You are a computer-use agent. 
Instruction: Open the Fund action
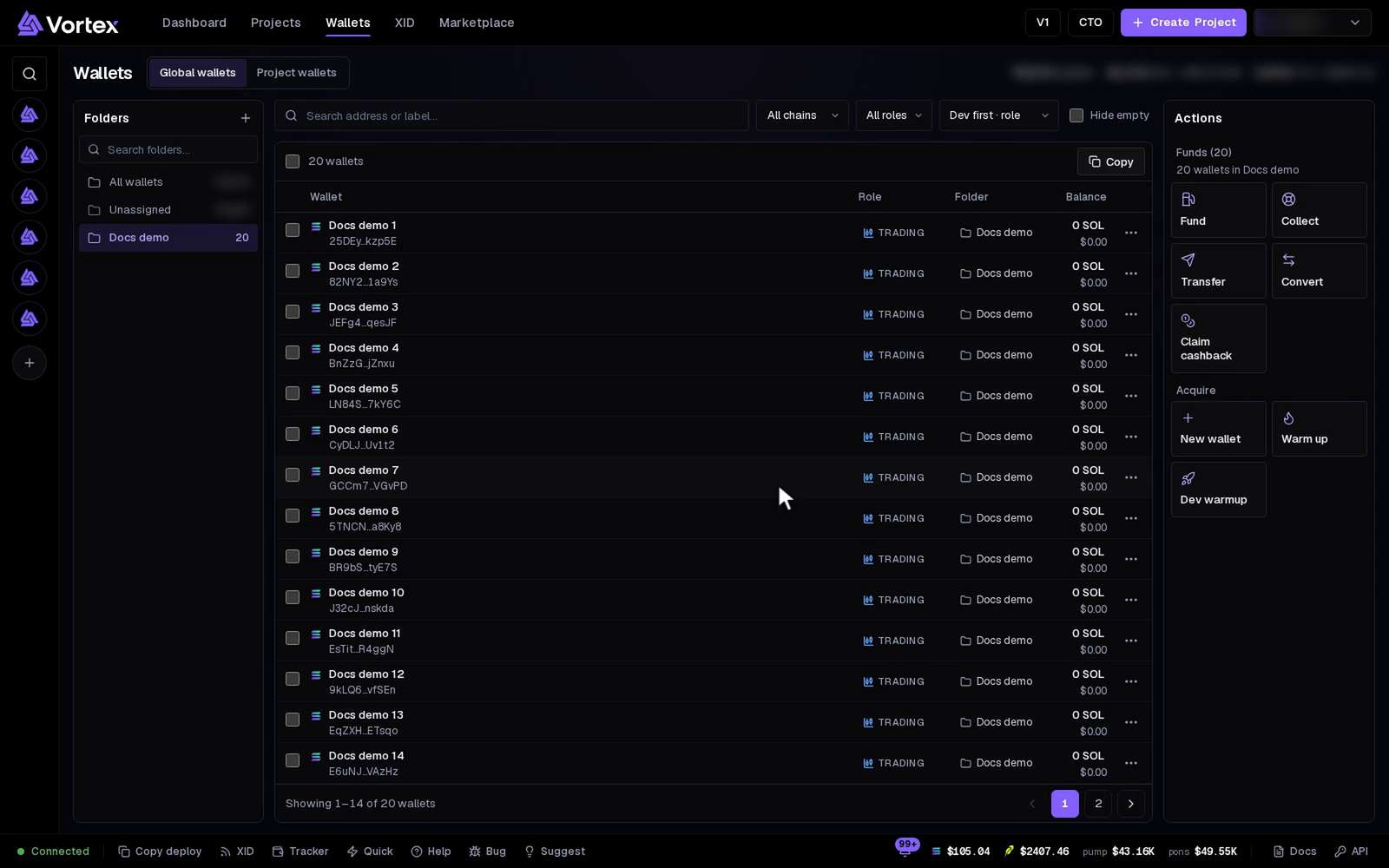point(1218,210)
